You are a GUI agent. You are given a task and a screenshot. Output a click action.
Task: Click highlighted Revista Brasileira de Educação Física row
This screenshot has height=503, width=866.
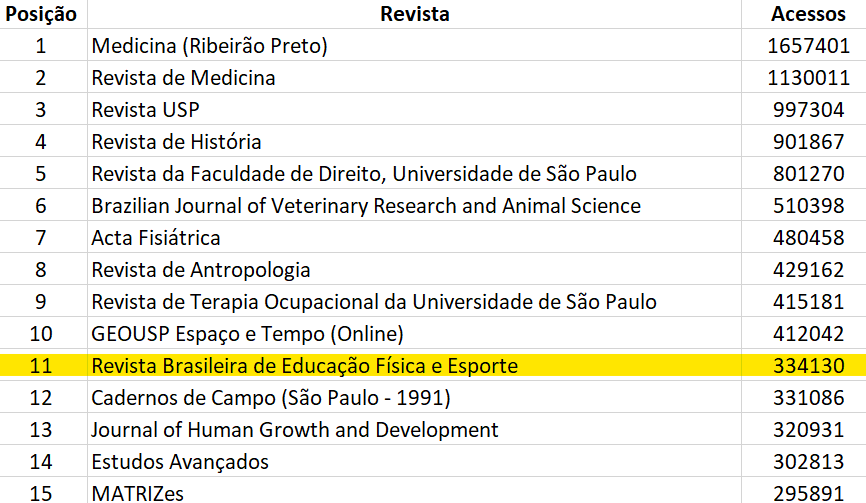[433, 366]
